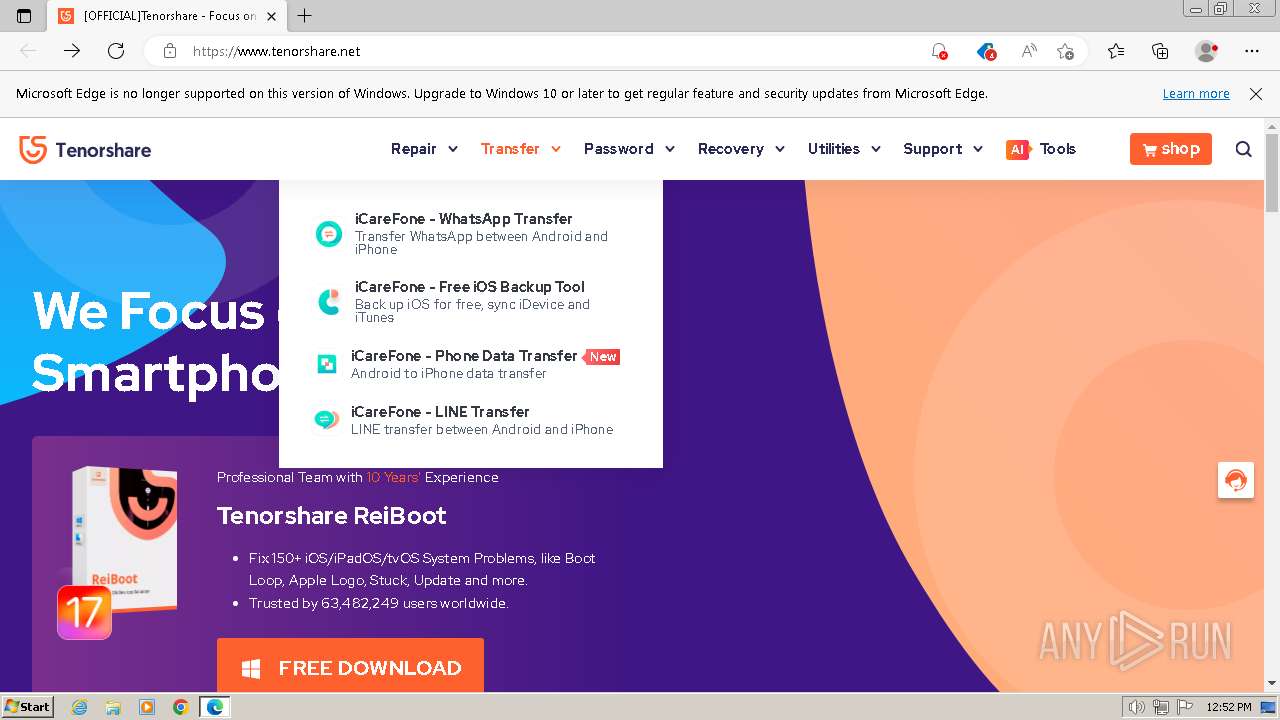Viewport: 1280px width, 720px height.
Task: Open file explorer from taskbar
Action: click(113, 707)
